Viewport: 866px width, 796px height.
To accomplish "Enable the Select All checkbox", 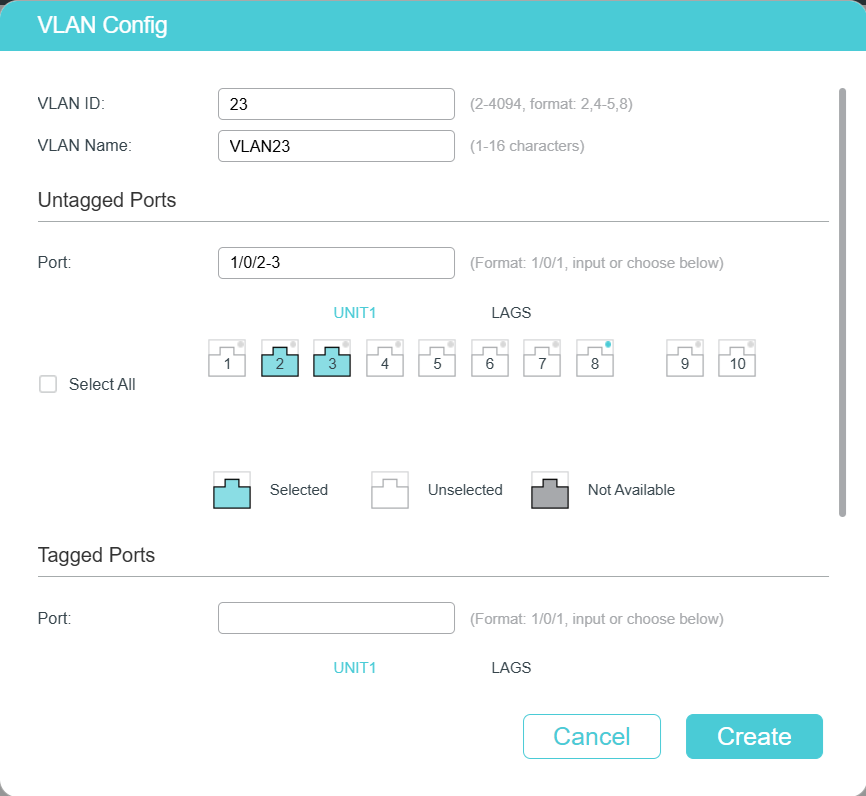I will coord(48,384).
